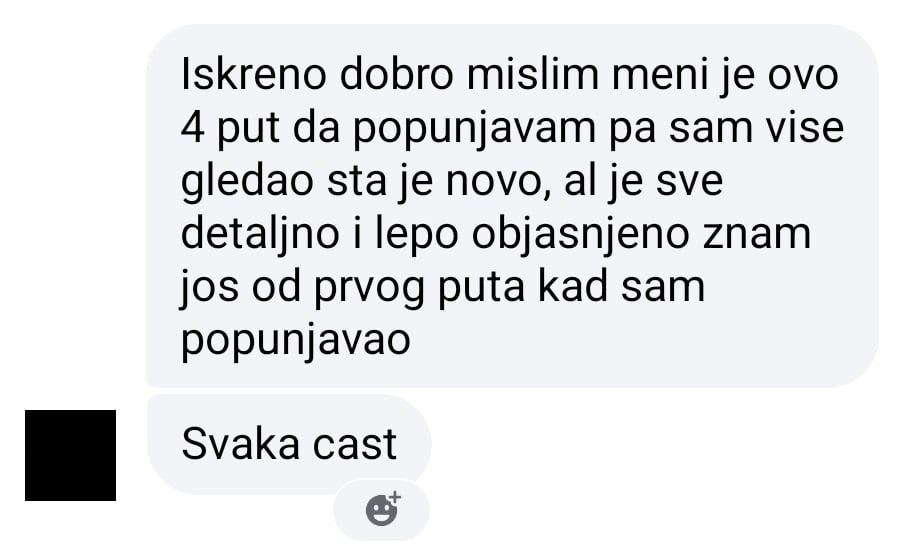
Task: Click the word "Iskreno" in the message
Action: click(253, 75)
